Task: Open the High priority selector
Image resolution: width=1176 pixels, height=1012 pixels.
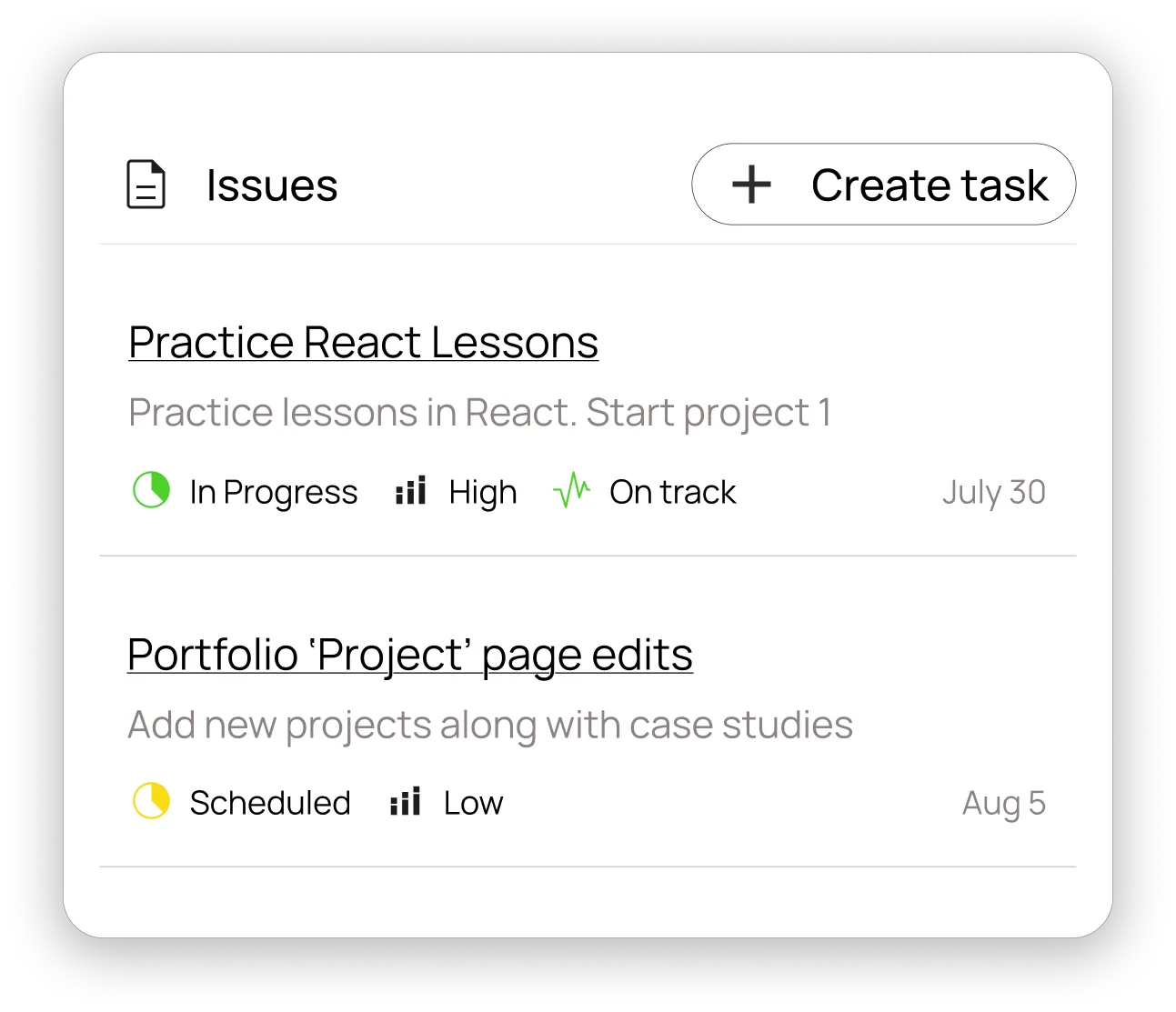Action: click(x=457, y=491)
